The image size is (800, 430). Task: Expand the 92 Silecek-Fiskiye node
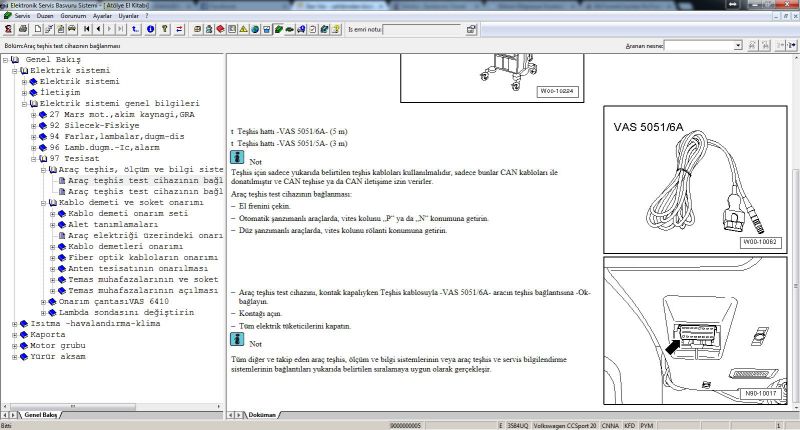tap(34, 126)
